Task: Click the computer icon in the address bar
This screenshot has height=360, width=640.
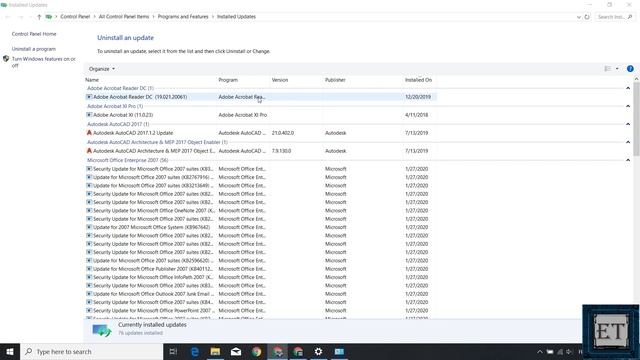Action: pyautogui.click(x=49, y=17)
